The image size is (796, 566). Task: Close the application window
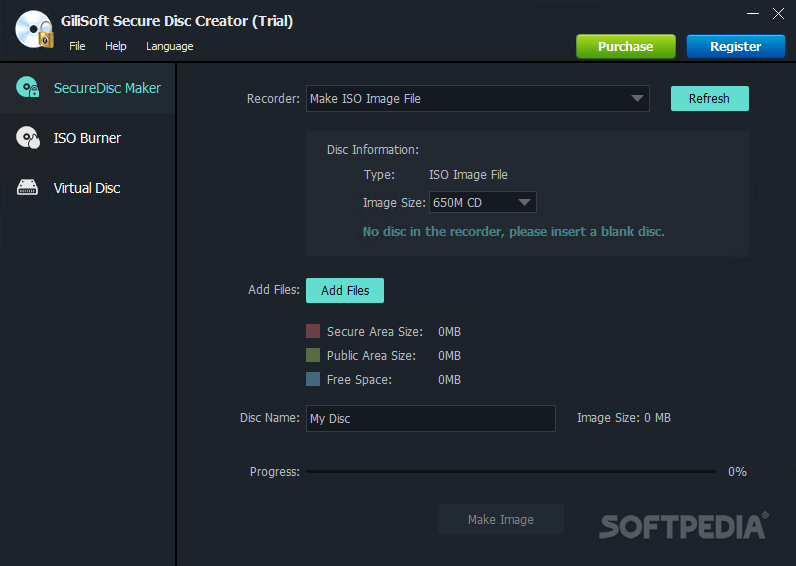[778, 14]
